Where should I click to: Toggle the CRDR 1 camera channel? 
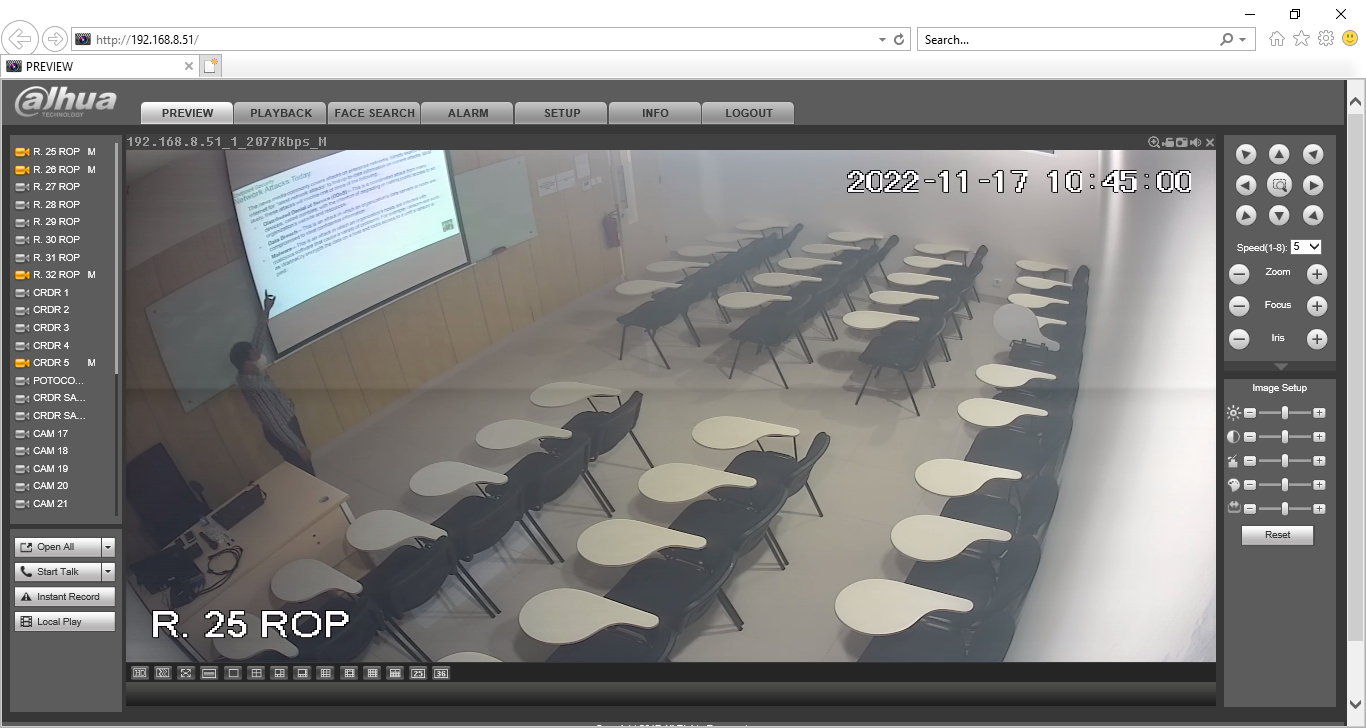[50, 292]
